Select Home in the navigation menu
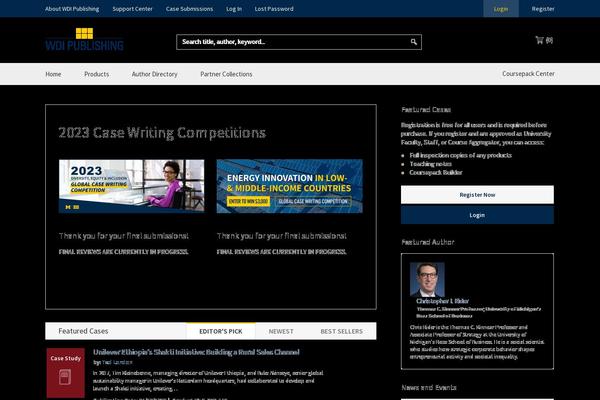 point(53,74)
